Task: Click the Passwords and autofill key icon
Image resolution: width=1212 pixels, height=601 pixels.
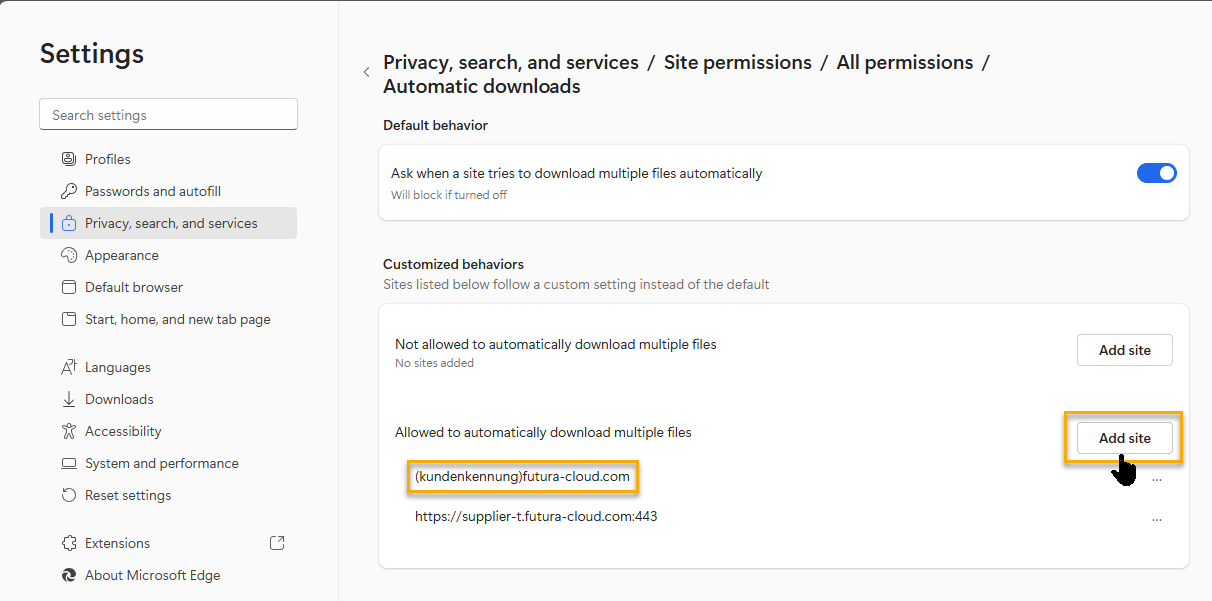Action: (x=69, y=191)
